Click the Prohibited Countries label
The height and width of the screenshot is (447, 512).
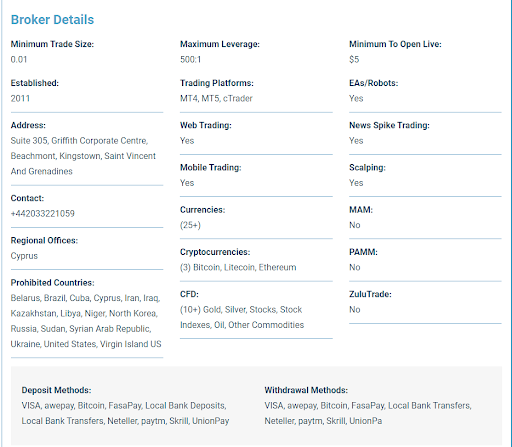pyautogui.click(x=53, y=283)
